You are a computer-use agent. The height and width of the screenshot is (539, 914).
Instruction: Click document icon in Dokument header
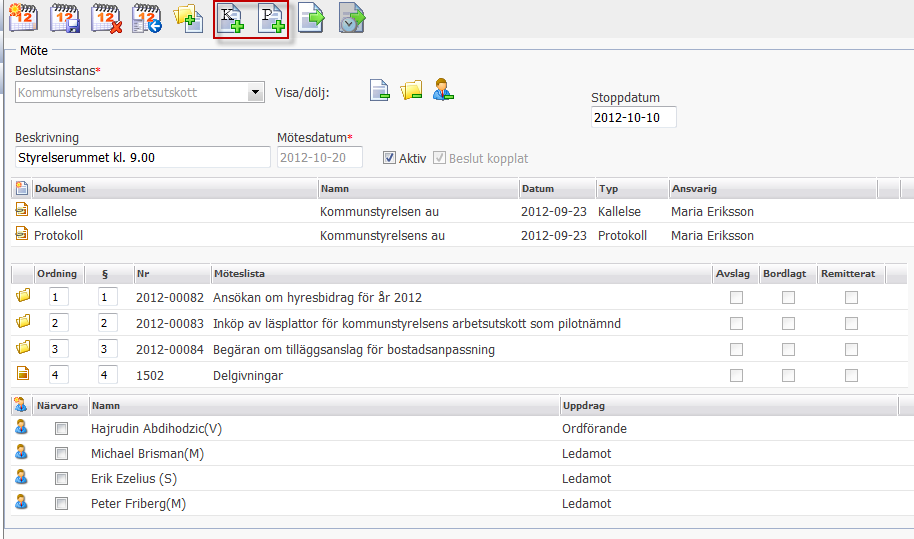[x=22, y=188]
